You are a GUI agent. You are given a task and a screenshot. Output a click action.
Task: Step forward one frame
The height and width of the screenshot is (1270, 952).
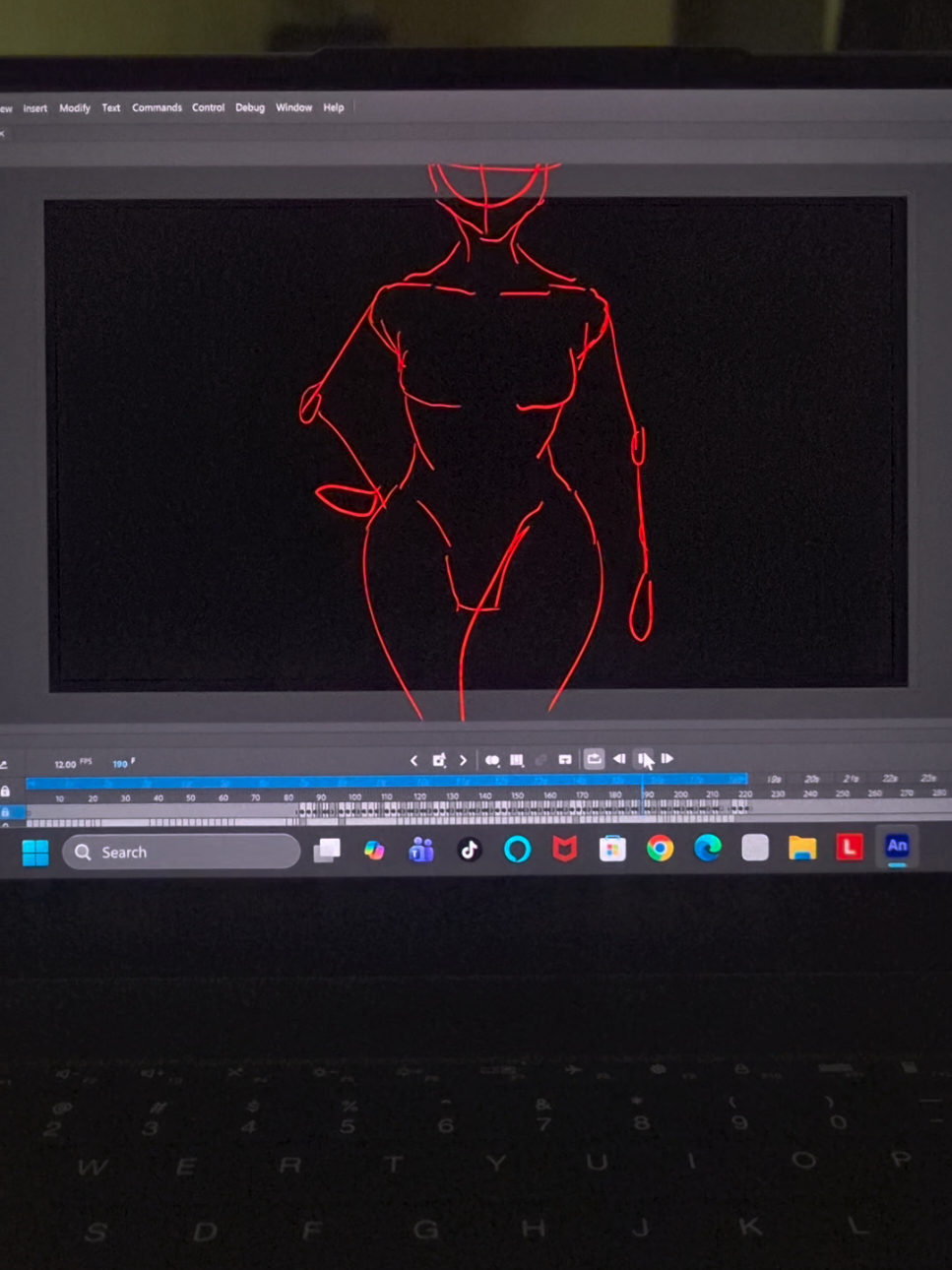click(667, 759)
